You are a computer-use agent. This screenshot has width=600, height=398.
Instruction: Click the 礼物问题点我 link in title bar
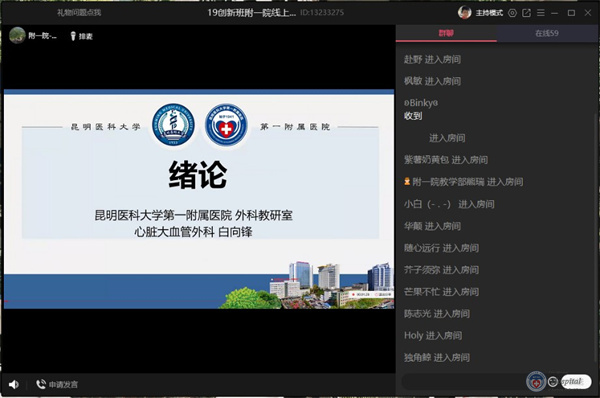pyautogui.click(x=79, y=13)
